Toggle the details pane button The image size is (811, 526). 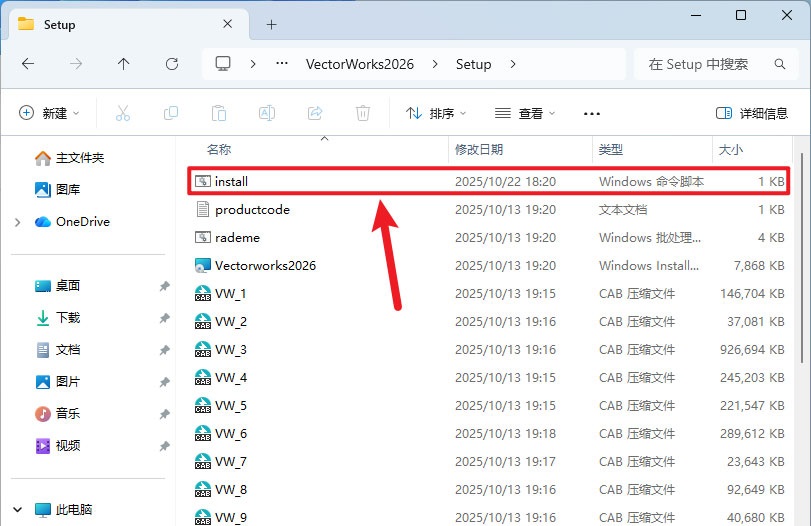pyautogui.click(x=752, y=113)
